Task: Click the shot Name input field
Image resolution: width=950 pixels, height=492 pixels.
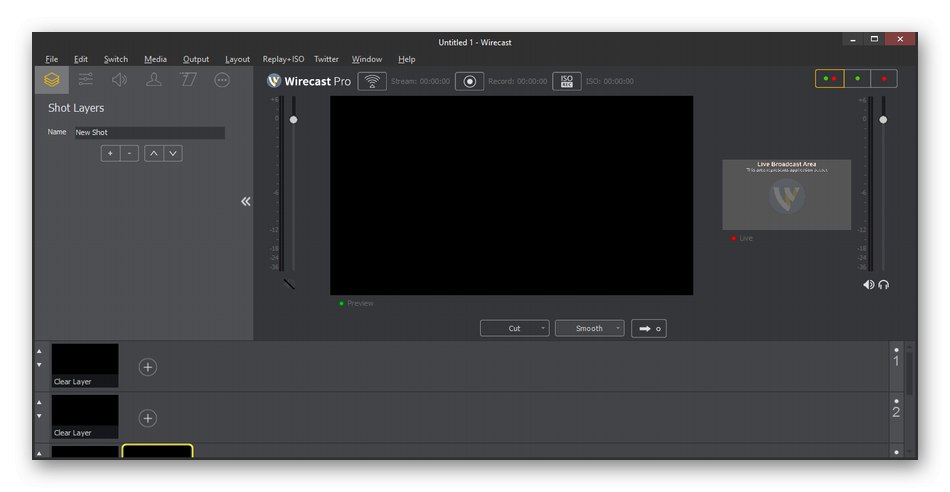Action: [150, 133]
